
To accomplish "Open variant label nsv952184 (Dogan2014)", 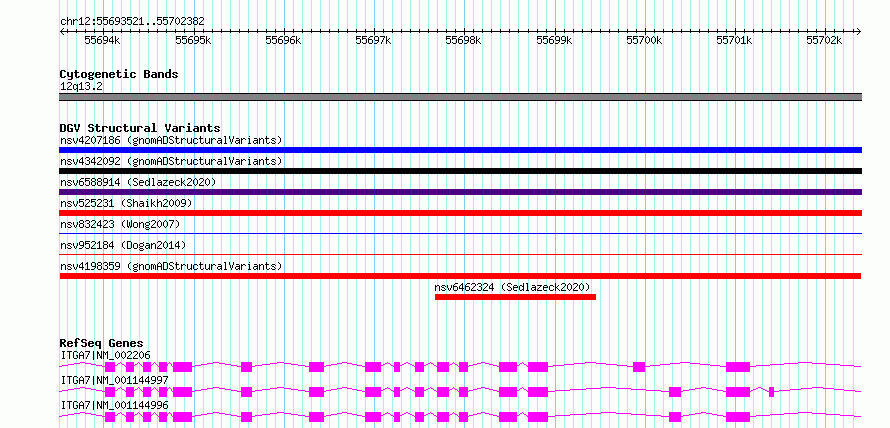I will pyautogui.click(x=123, y=245).
